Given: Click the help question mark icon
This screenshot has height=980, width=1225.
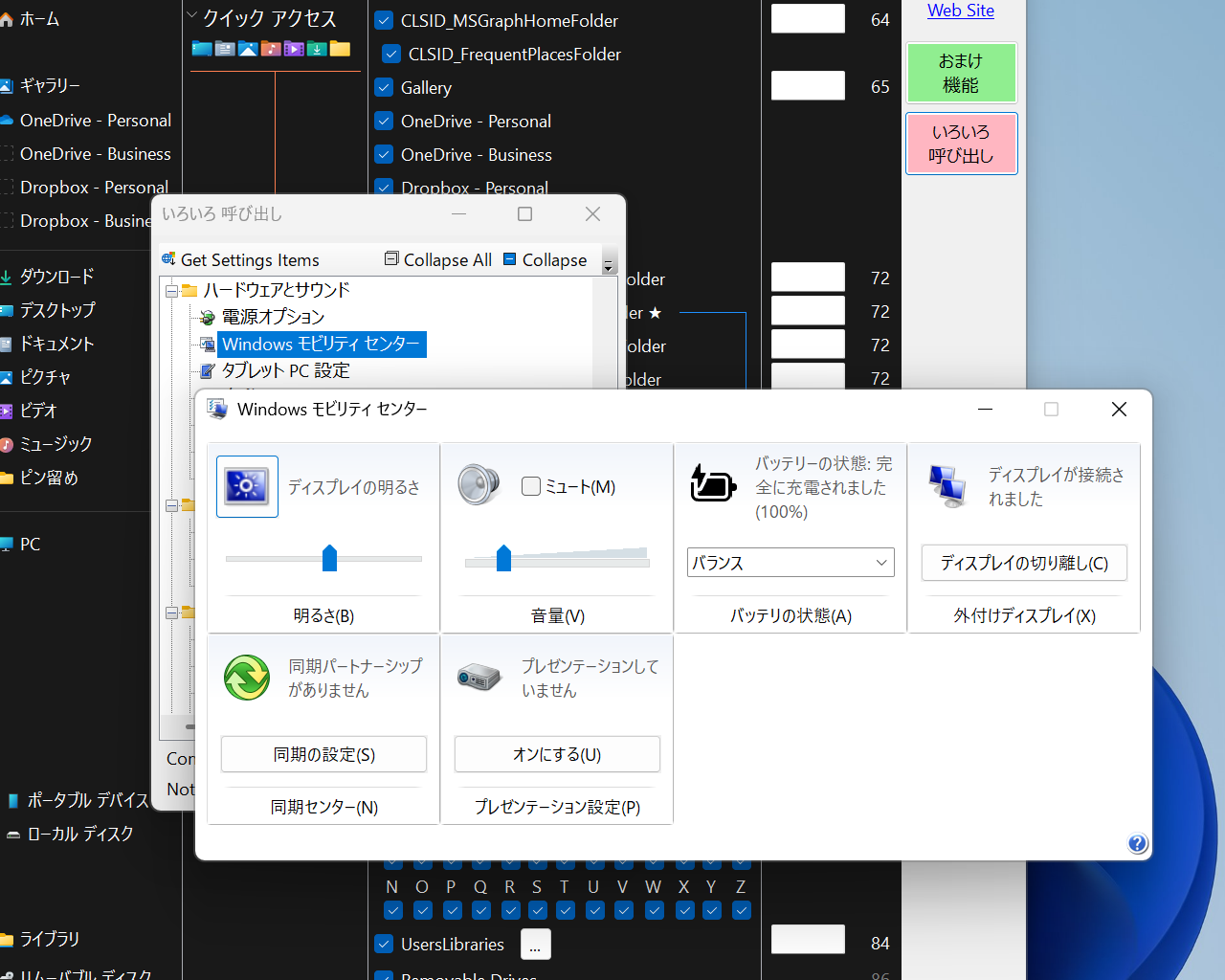Looking at the screenshot, I should 1137,844.
